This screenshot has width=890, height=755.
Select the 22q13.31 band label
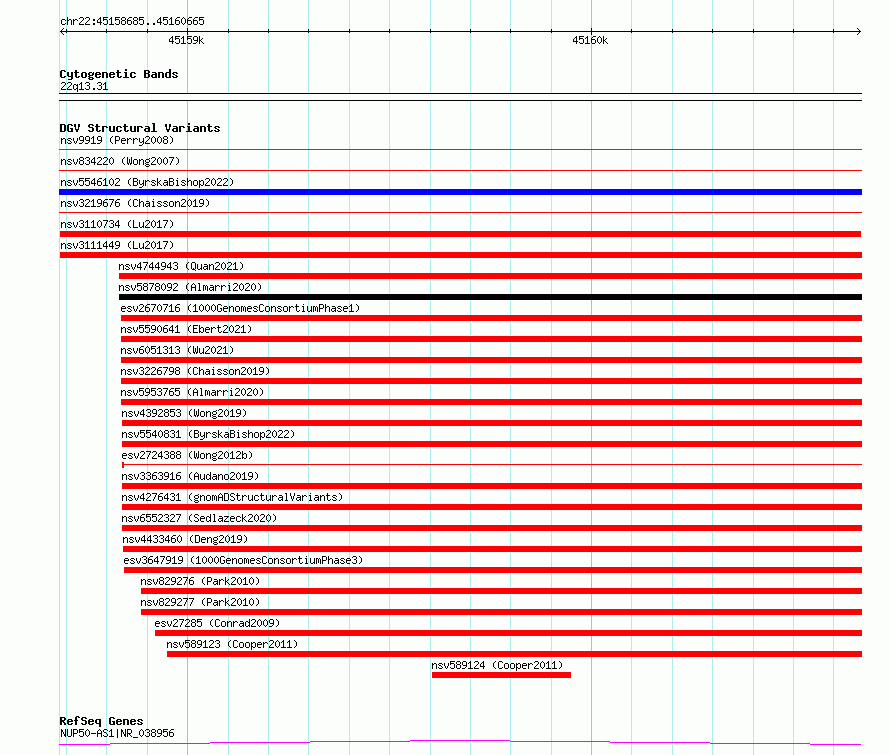[84, 86]
